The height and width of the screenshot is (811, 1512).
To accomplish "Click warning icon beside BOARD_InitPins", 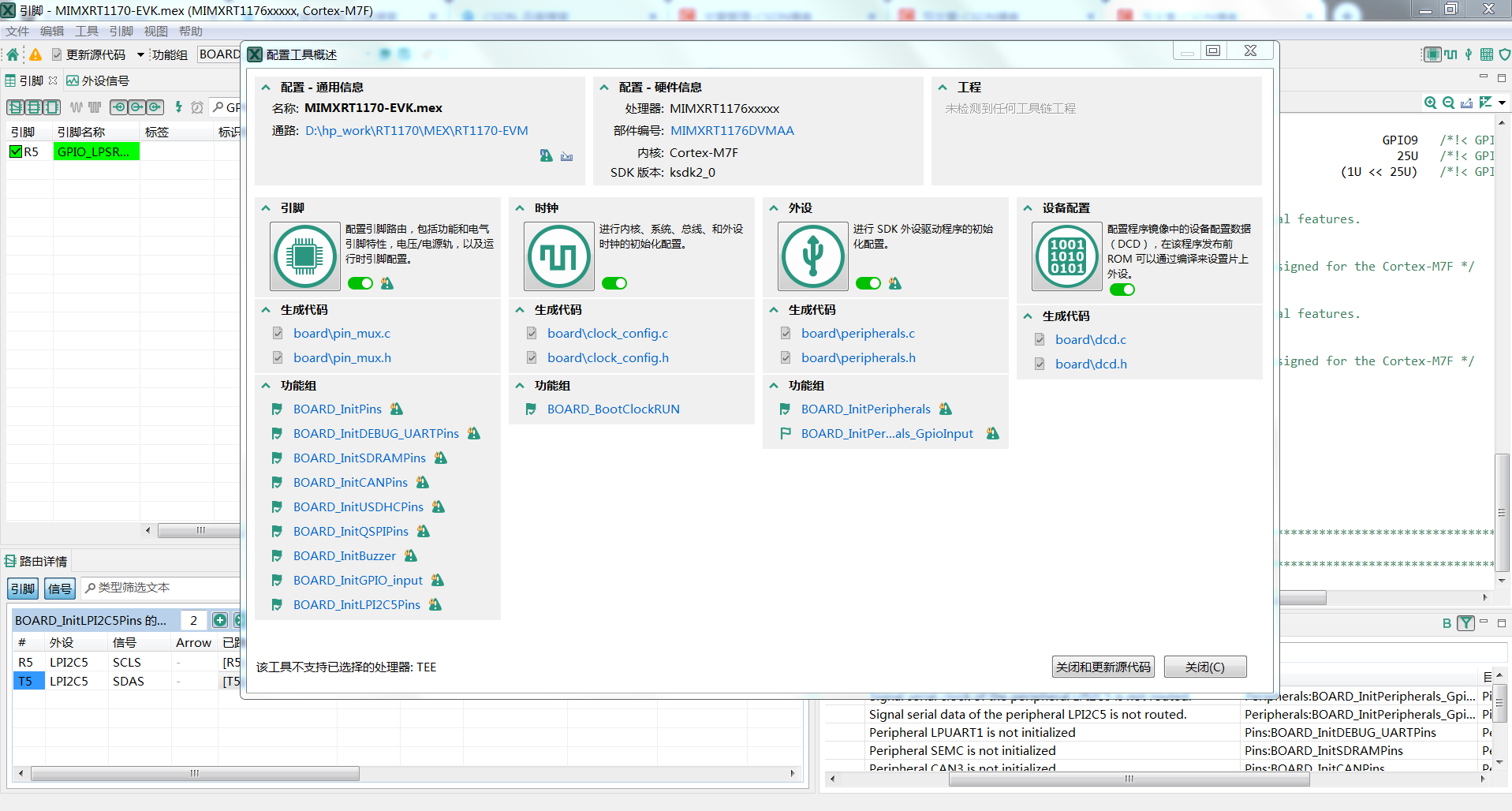I will coord(397,409).
